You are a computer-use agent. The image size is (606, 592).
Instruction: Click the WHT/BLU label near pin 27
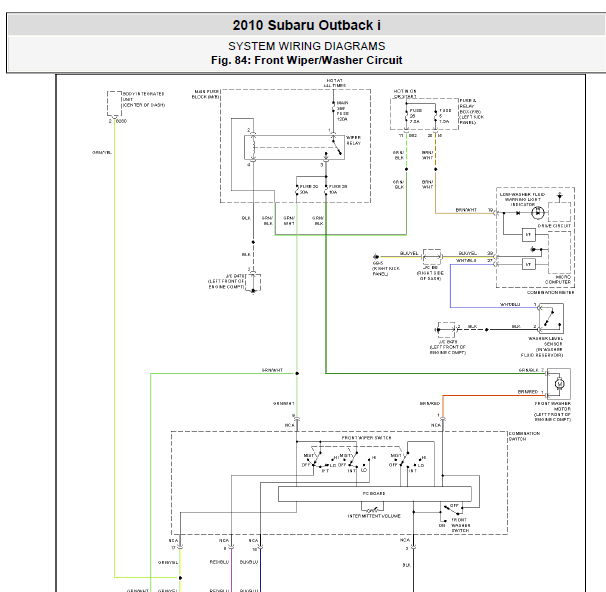point(466,260)
